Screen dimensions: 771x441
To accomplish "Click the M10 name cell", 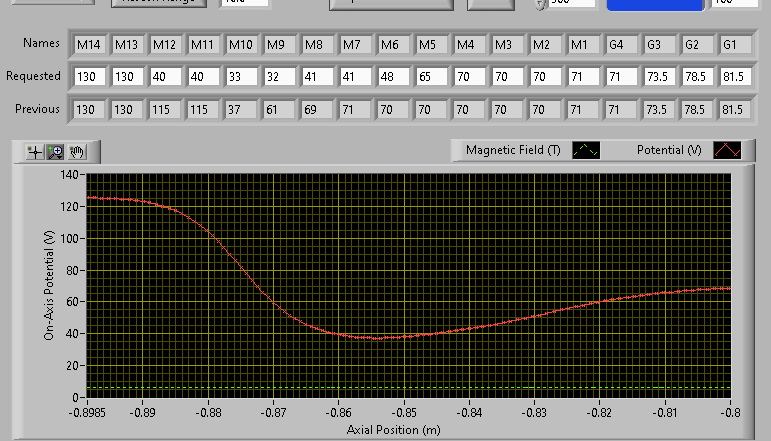I will (x=242, y=45).
